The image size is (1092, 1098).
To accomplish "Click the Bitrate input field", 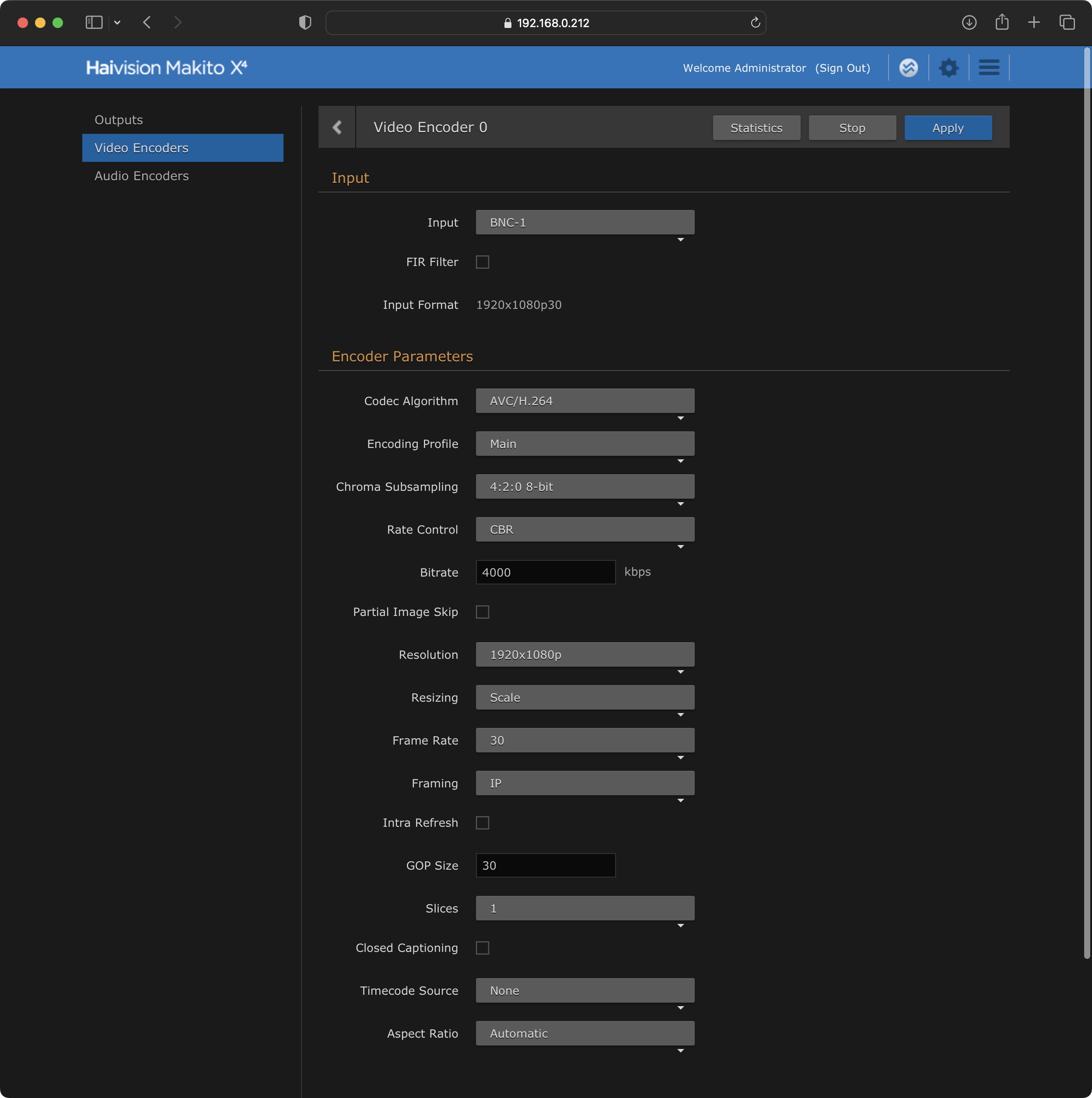I will click(545, 572).
